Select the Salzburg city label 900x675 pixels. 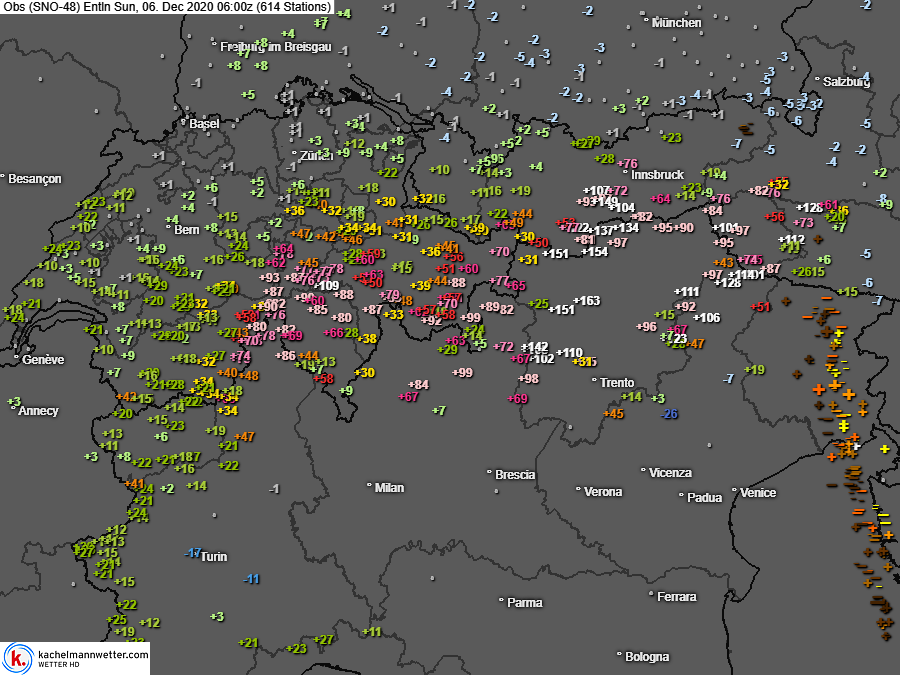click(x=842, y=81)
